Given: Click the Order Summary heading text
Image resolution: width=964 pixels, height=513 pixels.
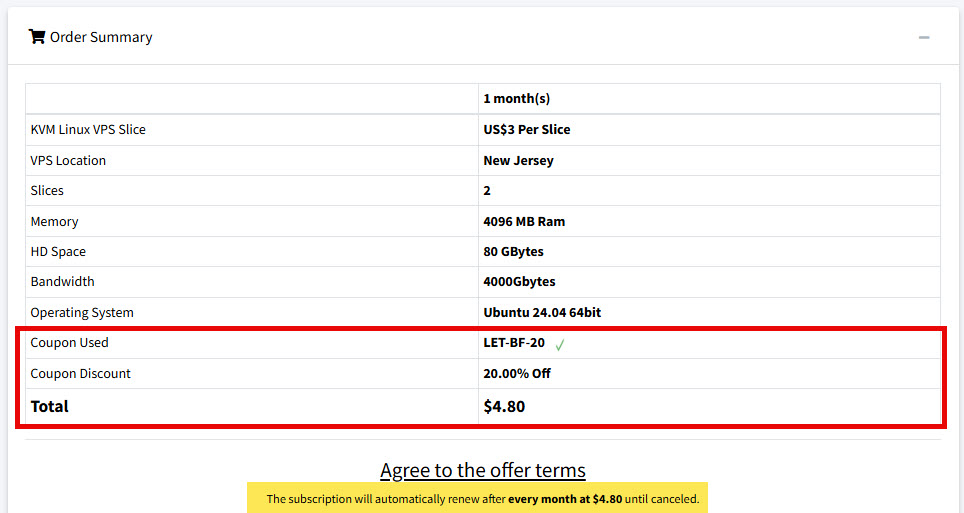Looking at the screenshot, I should tap(101, 37).
